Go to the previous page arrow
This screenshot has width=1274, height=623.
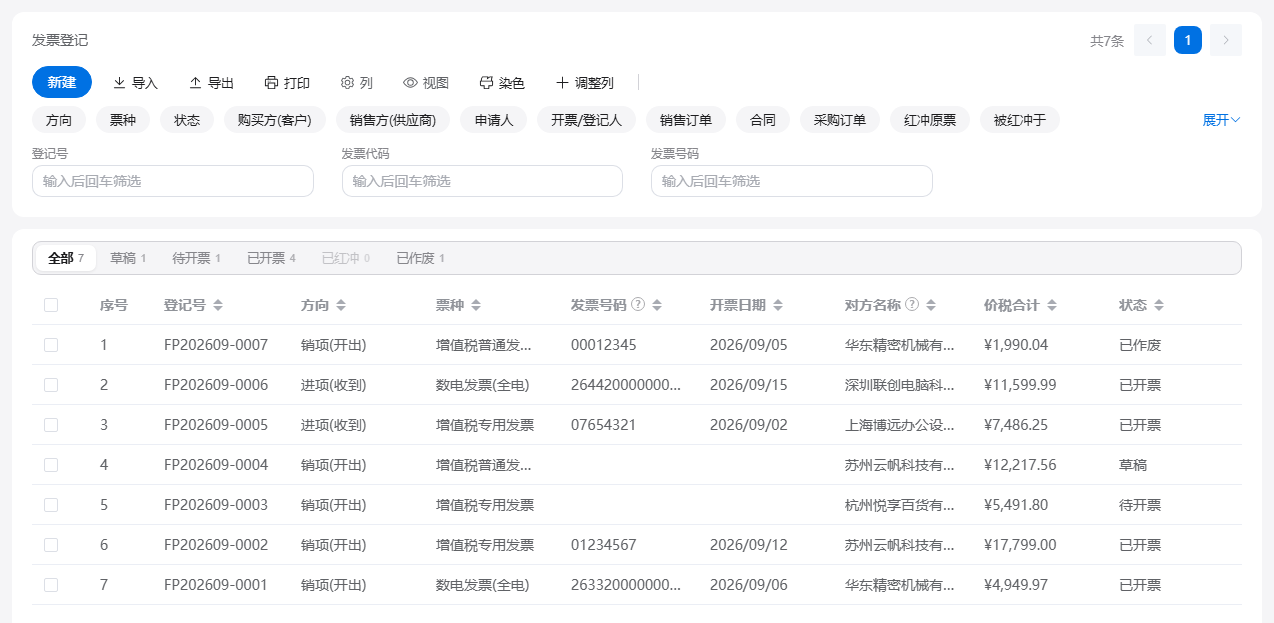click(1150, 40)
